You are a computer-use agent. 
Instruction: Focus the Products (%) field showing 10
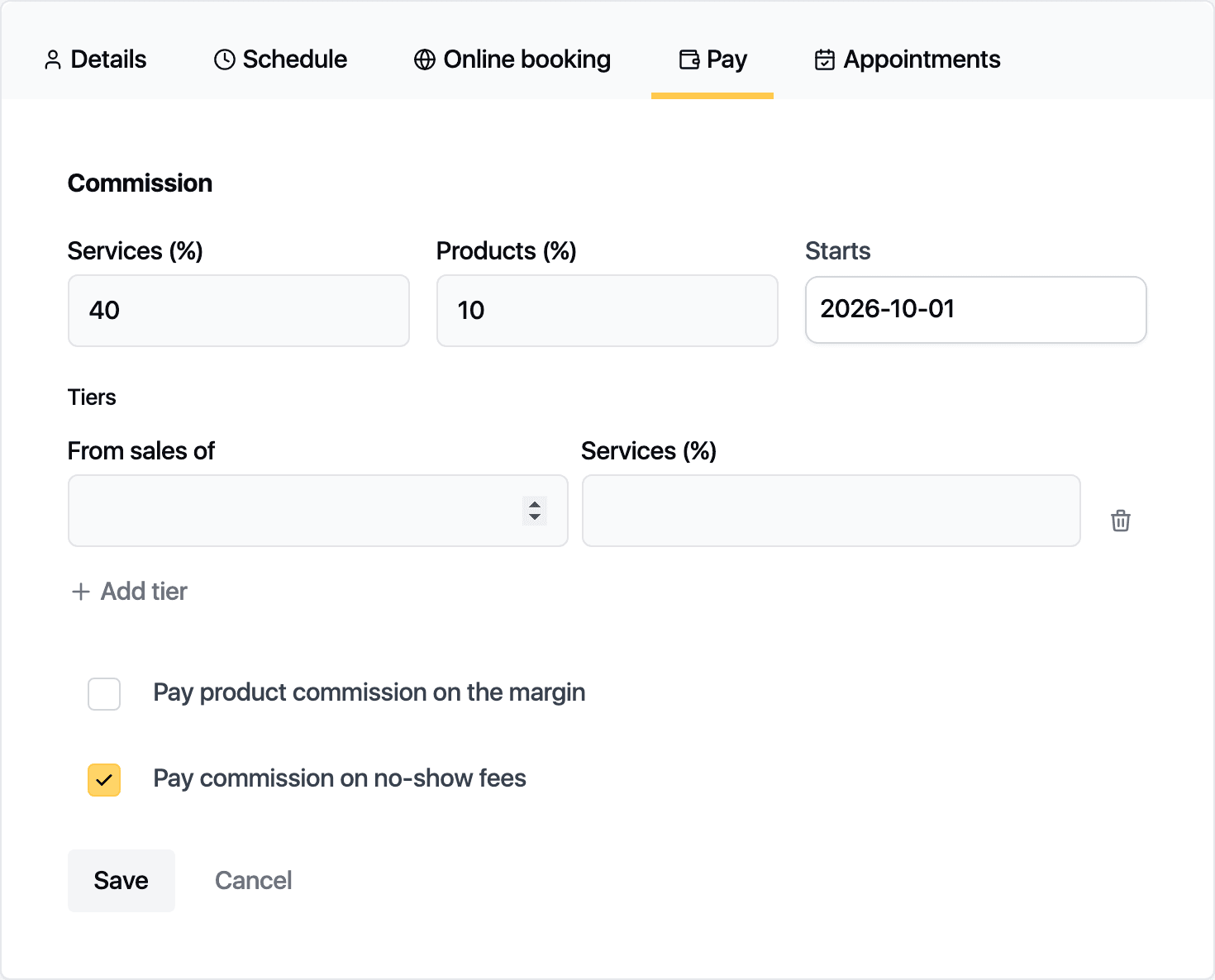click(607, 311)
